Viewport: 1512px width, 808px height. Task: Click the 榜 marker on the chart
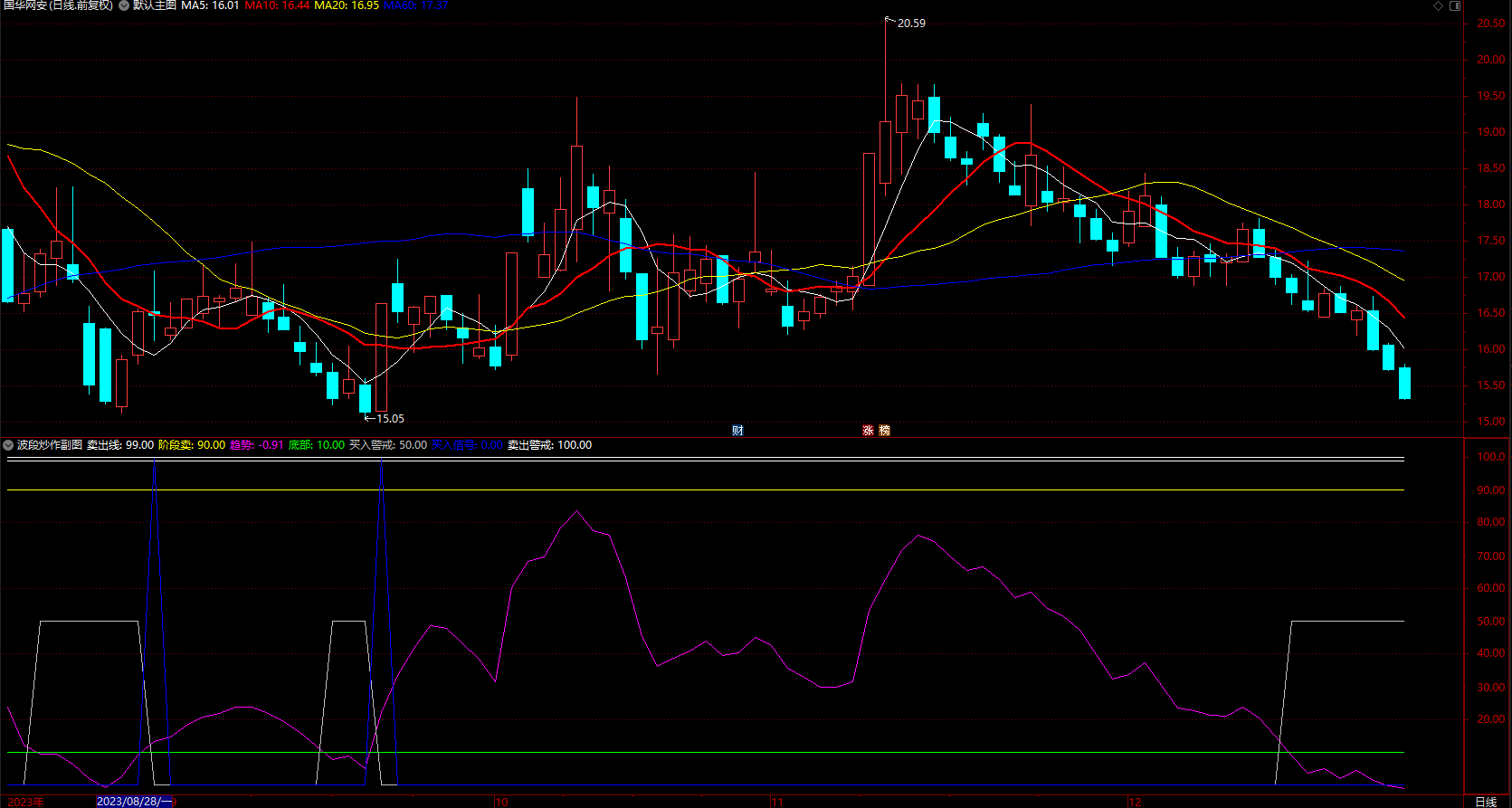pos(884,431)
